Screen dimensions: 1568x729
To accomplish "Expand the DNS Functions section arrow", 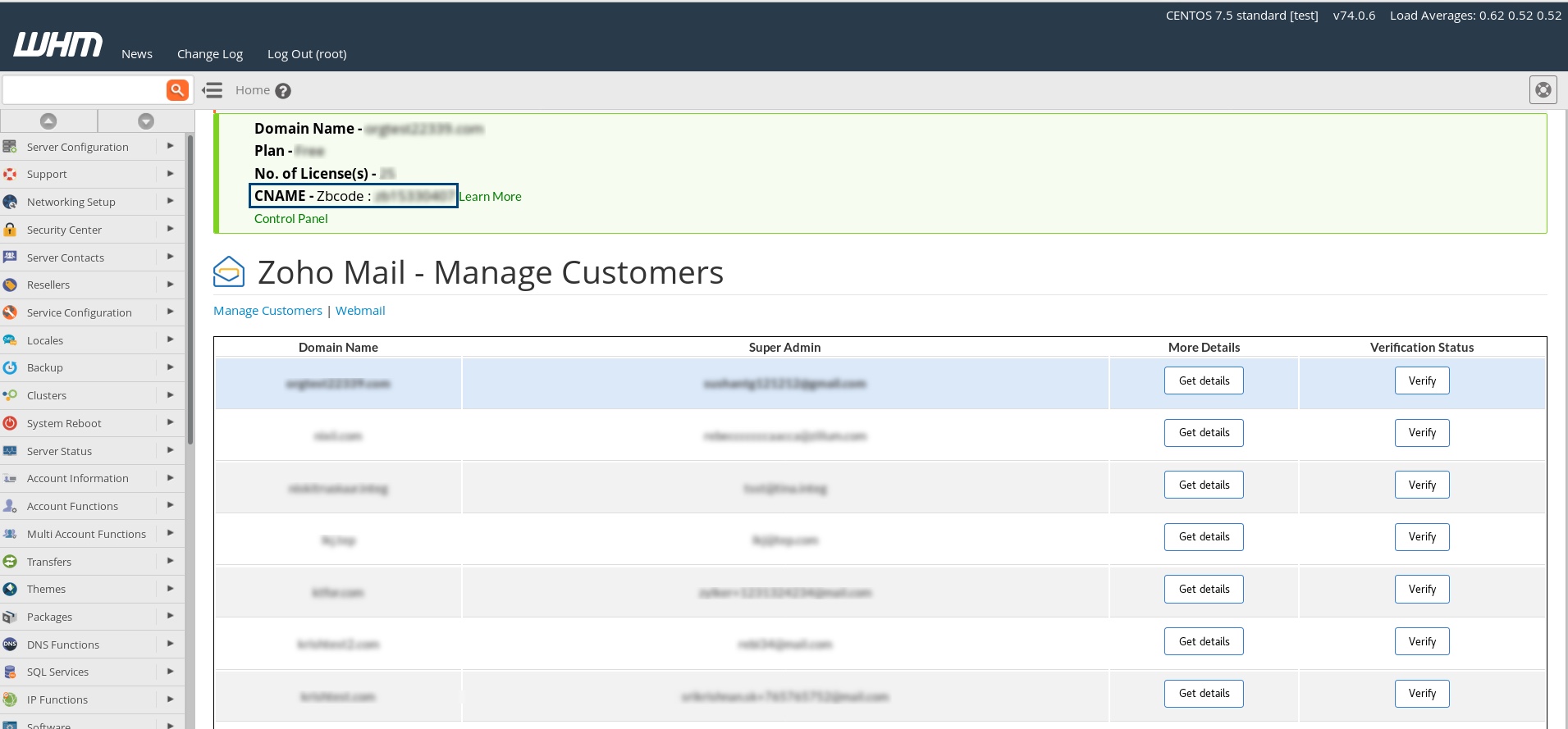I will point(170,644).
